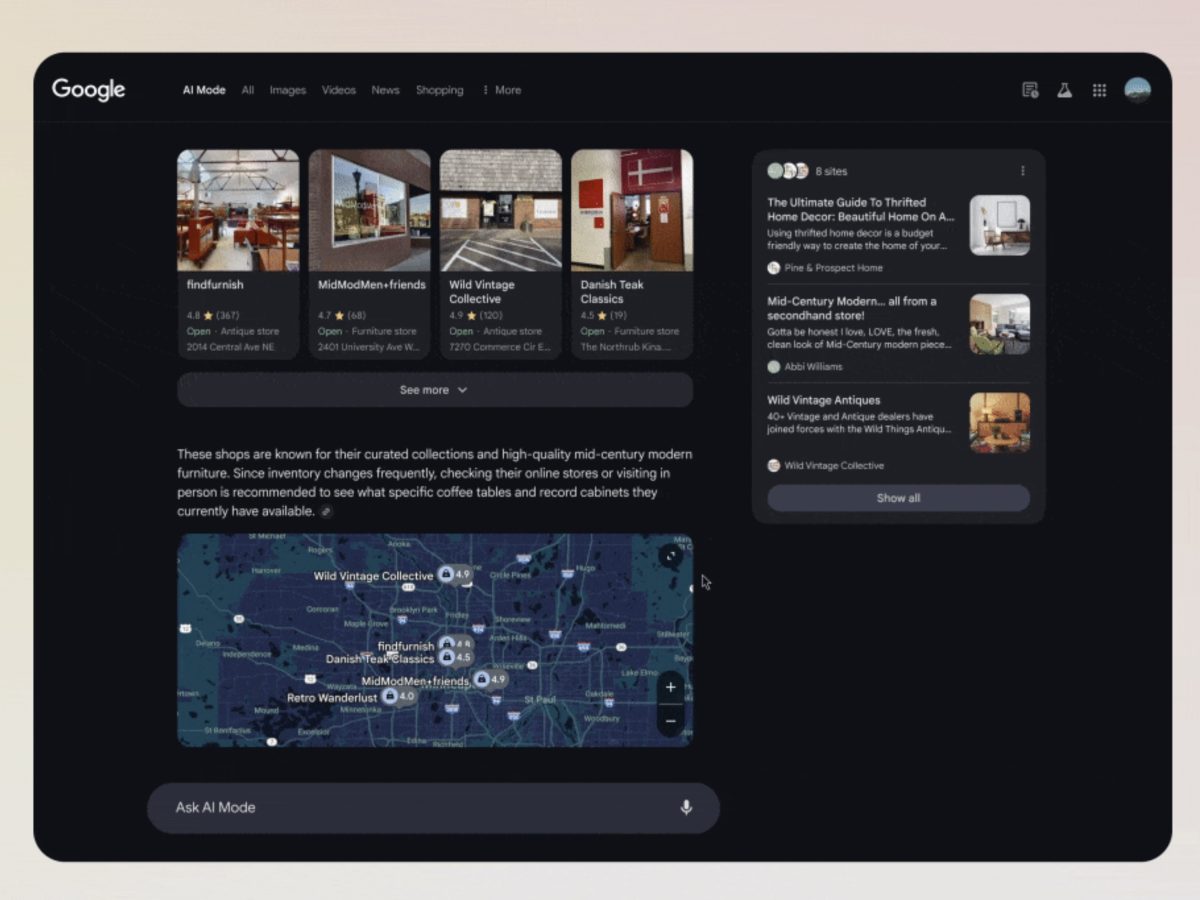Image resolution: width=1200 pixels, height=900 pixels.
Task: Click the MidModMen+friends storefront photo
Action: point(369,210)
